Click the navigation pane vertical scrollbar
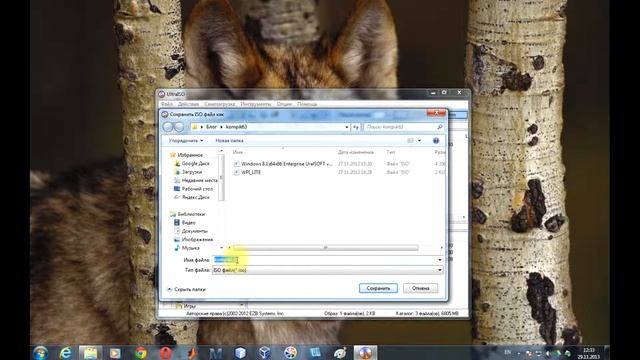The width and height of the screenshot is (640, 360). click(x=221, y=178)
